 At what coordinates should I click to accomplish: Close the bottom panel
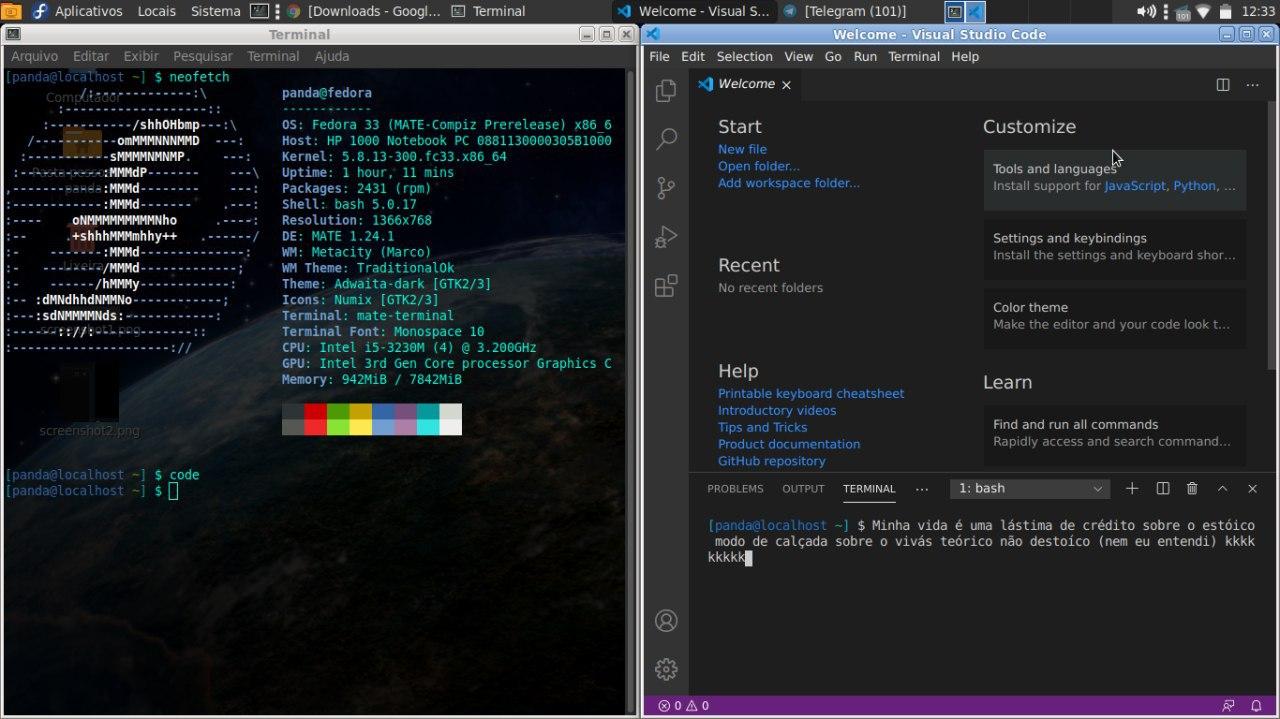coord(1252,488)
